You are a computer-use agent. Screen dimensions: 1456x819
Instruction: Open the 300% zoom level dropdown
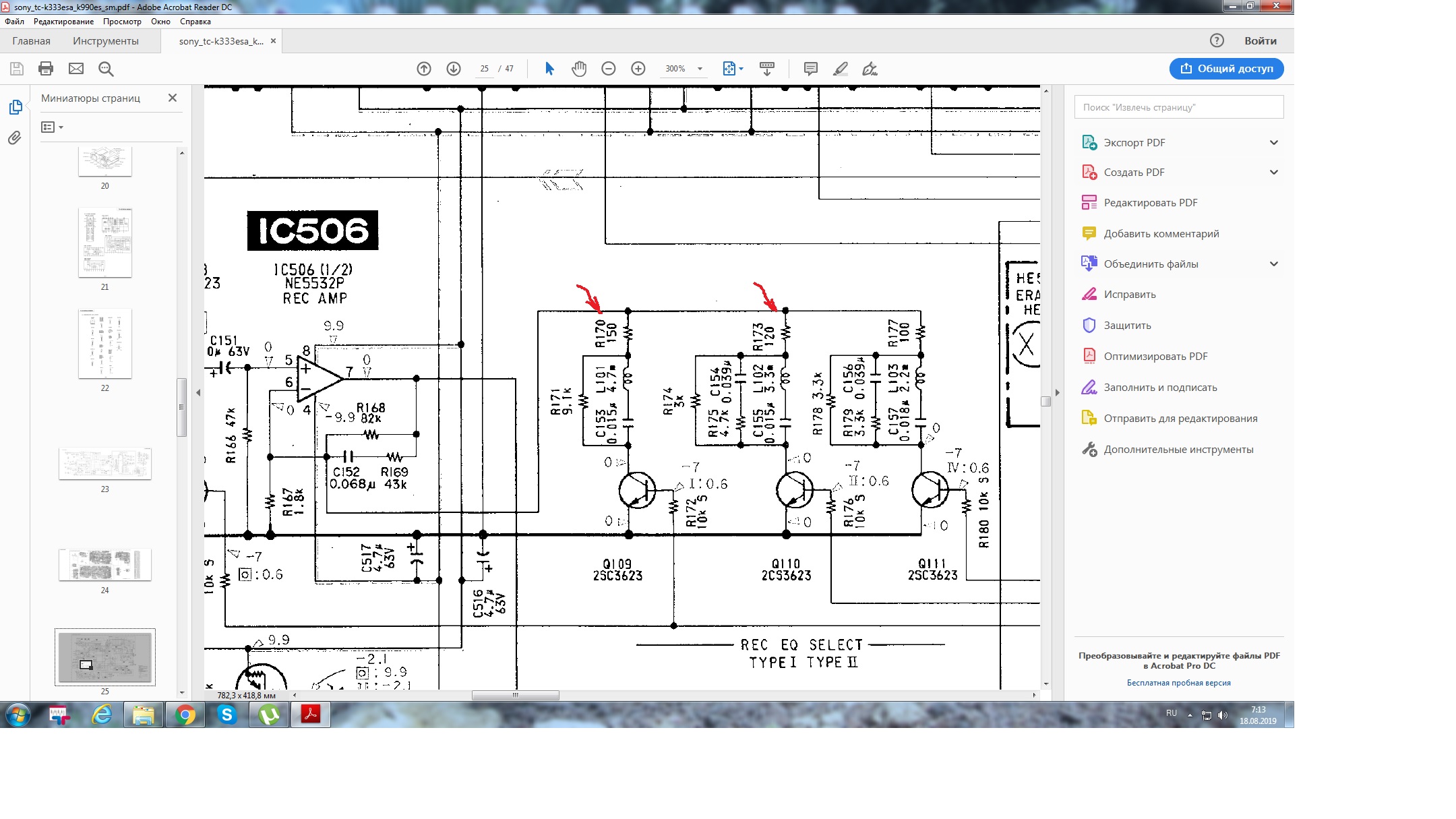tap(700, 69)
